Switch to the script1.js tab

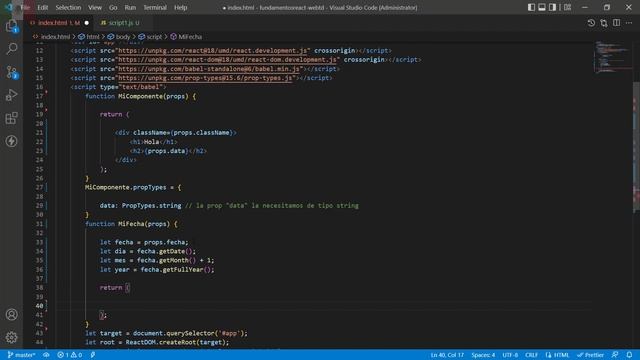(x=122, y=23)
